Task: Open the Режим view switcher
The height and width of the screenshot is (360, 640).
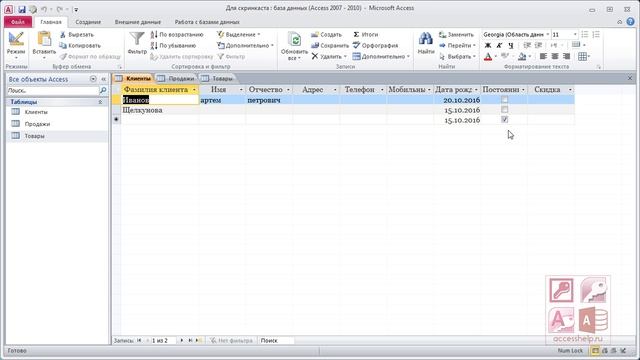Action: (x=16, y=44)
